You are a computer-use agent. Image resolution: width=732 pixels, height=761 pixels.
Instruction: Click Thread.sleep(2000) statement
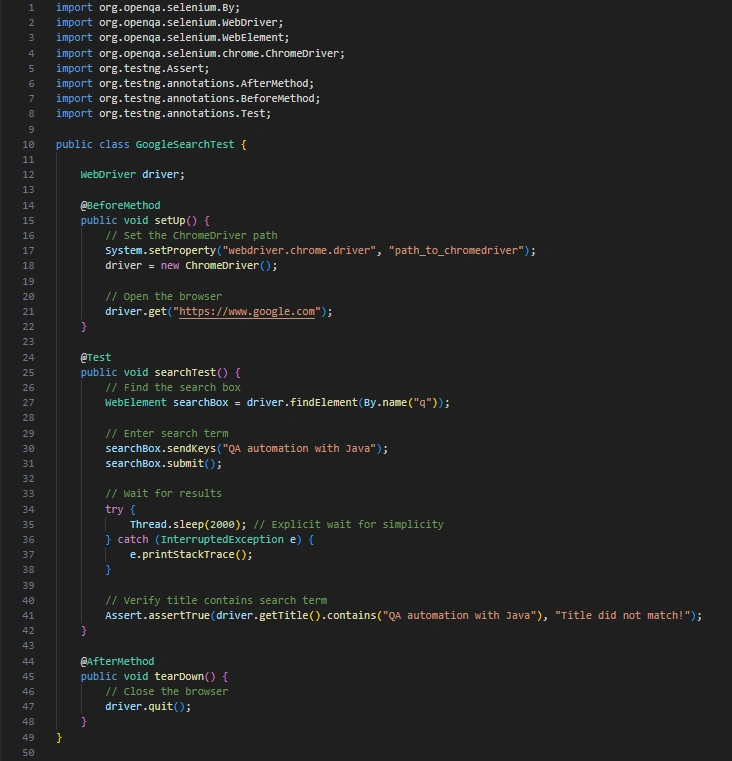tap(188, 525)
